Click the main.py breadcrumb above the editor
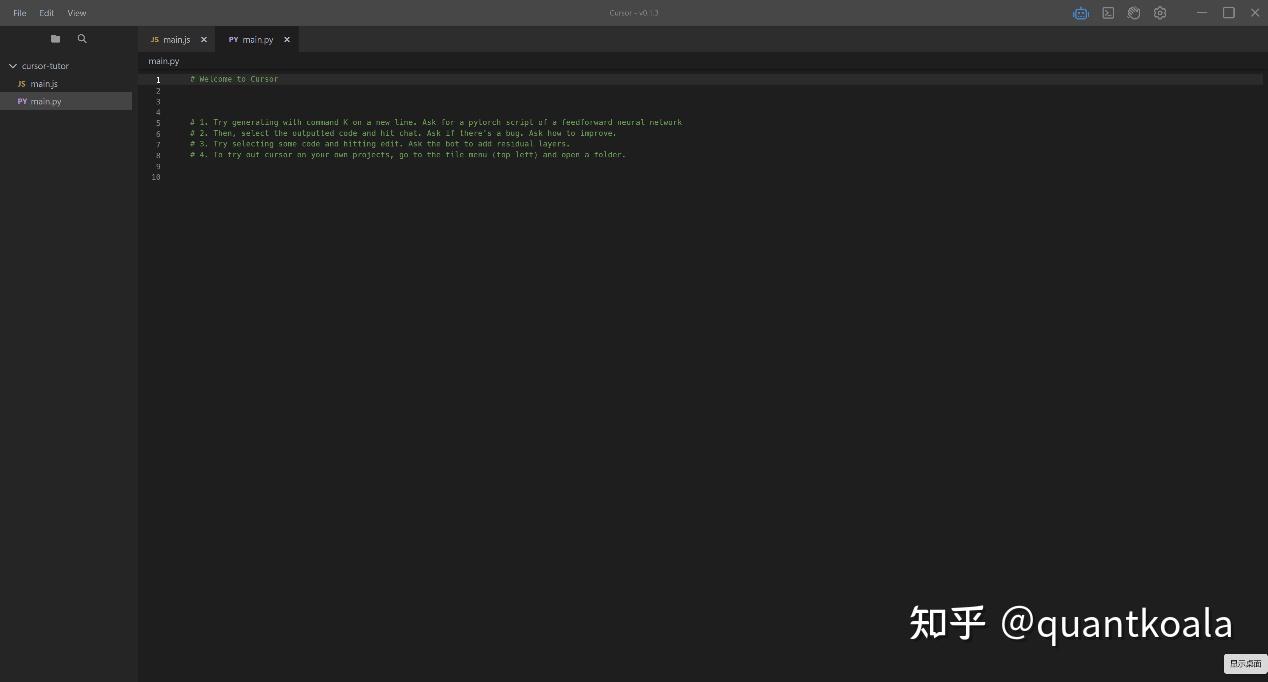The image size is (1268, 682). pyautogui.click(x=163, y=60)
